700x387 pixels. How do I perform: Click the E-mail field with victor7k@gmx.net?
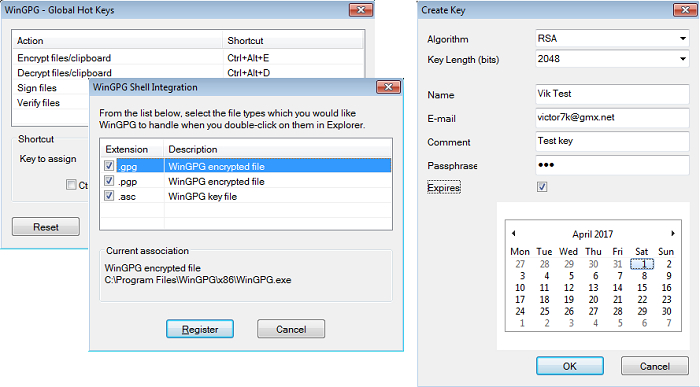click(612, 118)
